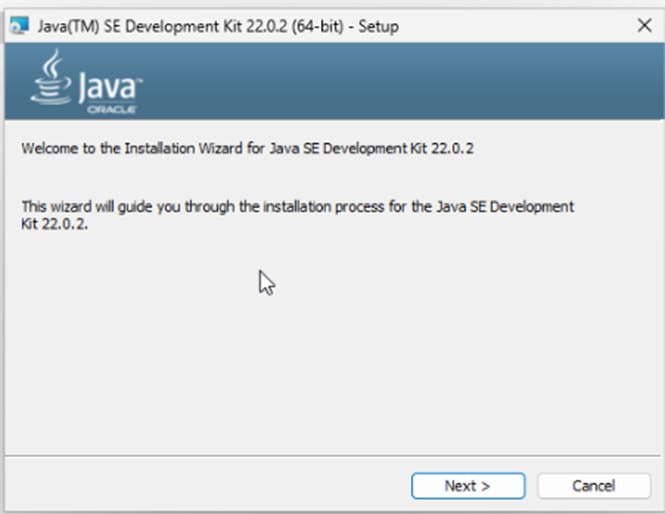Click the empty footer area left of Next
This screenshot has height=514, width=665.
pyautogui.click(x=200, y=486)
